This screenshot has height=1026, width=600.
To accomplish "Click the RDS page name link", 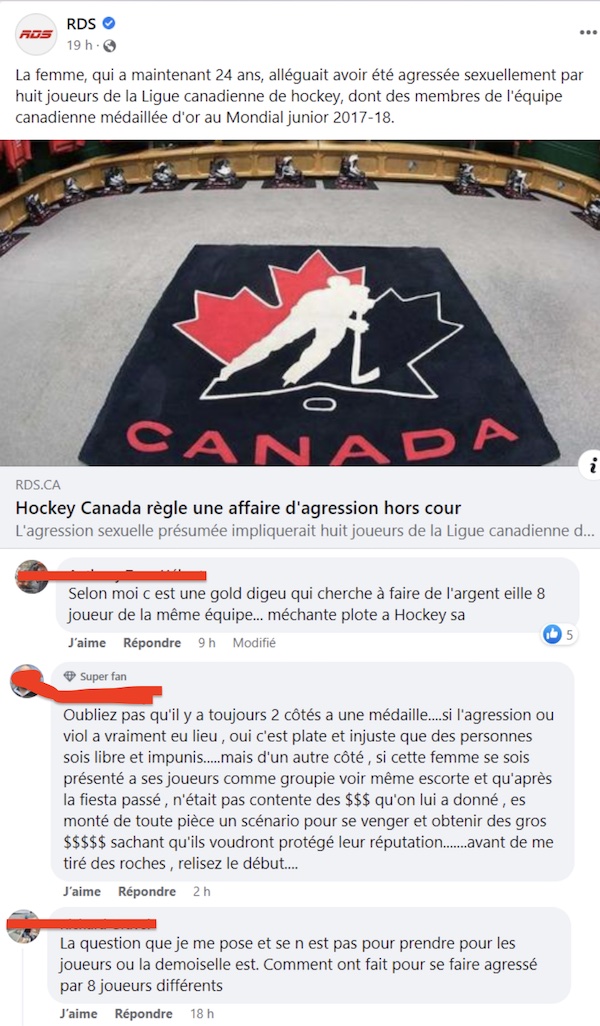I will (x=81, y=24).
